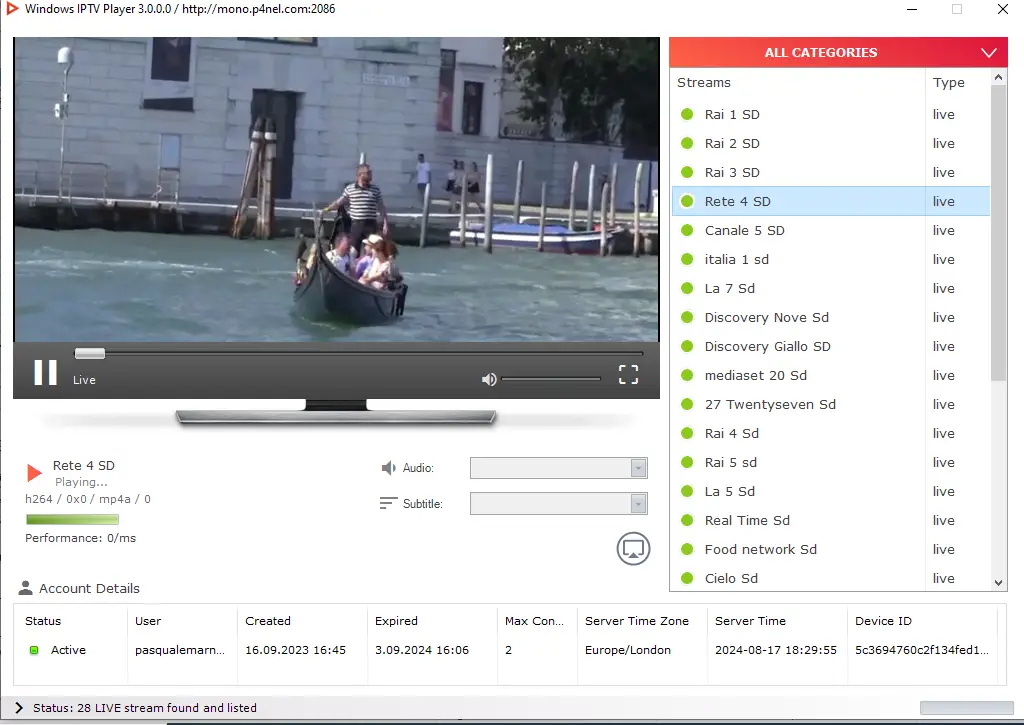1024x725 pixels.
Task: Select La 7 Sd stream
Action: pyautogui.click(x=831, y=288)
